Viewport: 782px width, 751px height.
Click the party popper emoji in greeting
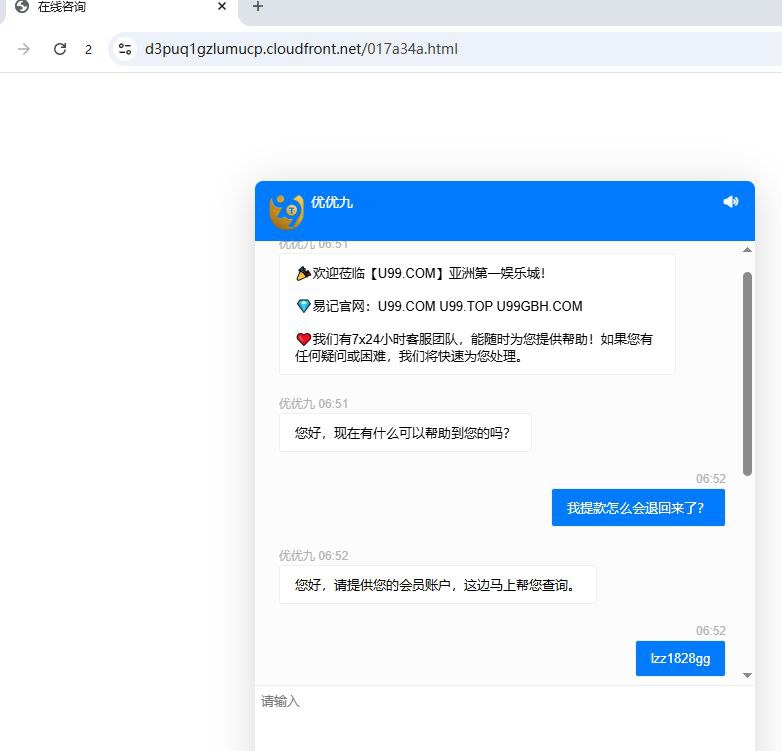coord(303,273)
